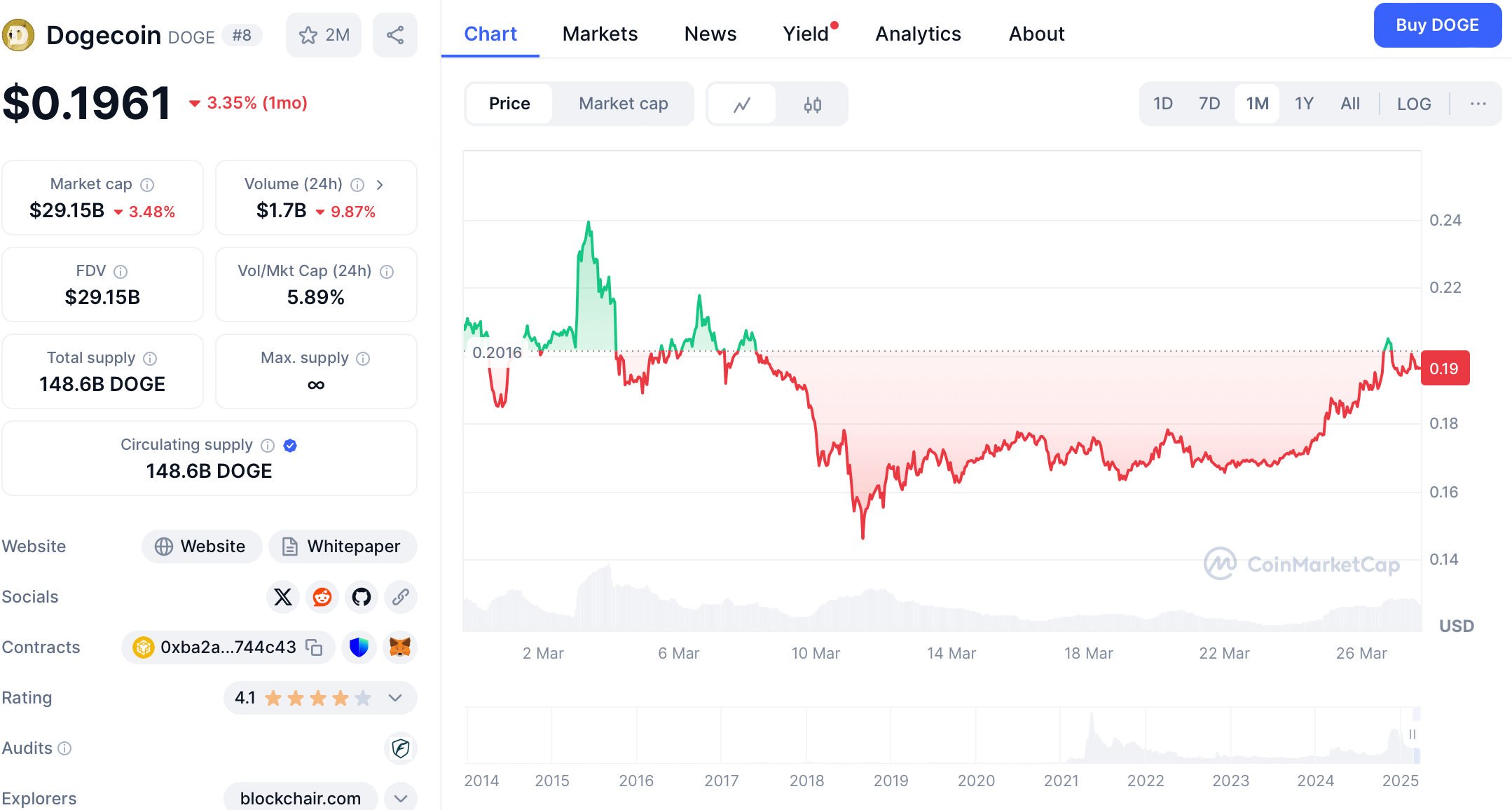The height and width of the screenshot is (810, 1512).
Task: Click the Buy DOGE button
Action: click(1437, 25)
